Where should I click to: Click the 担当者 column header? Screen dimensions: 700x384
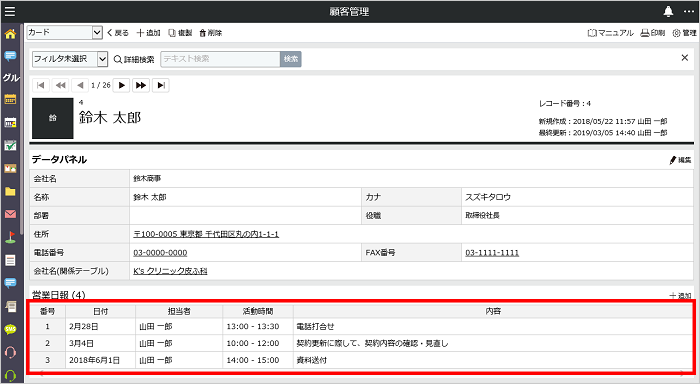pos(179,311)
